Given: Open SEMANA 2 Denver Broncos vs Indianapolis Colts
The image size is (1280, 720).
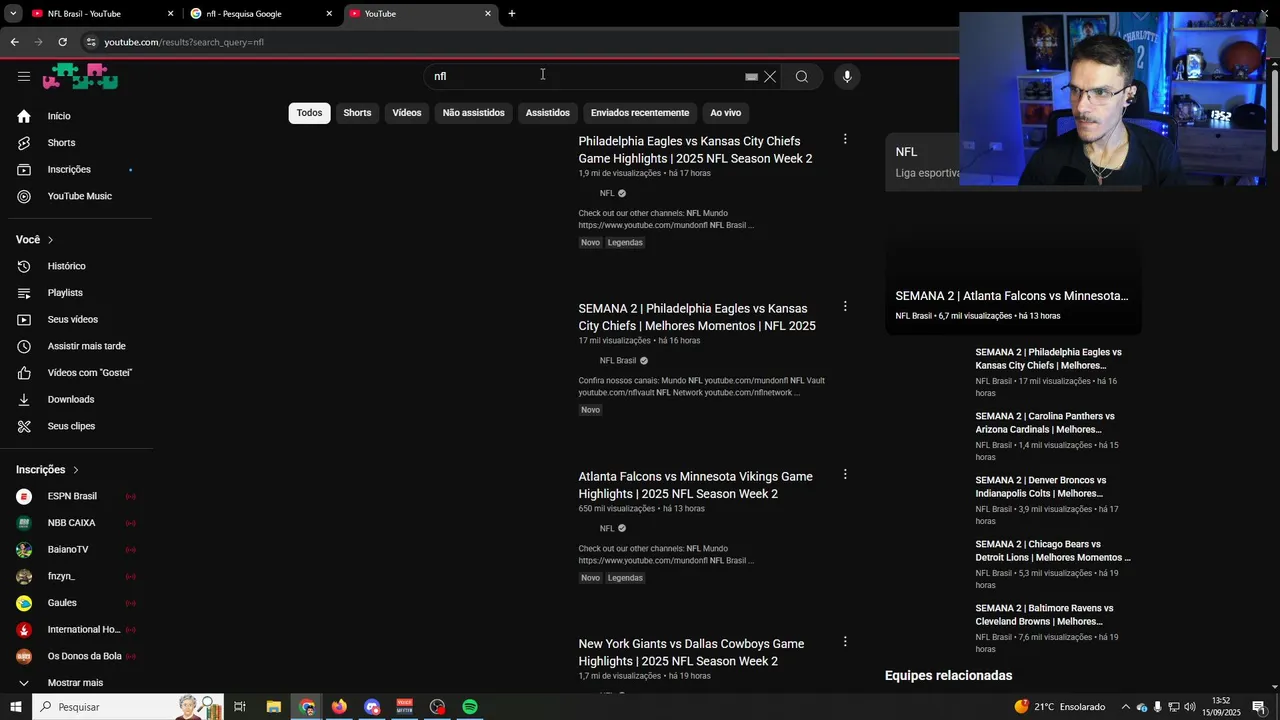Looking at the screenshot, I should 1041,487.
